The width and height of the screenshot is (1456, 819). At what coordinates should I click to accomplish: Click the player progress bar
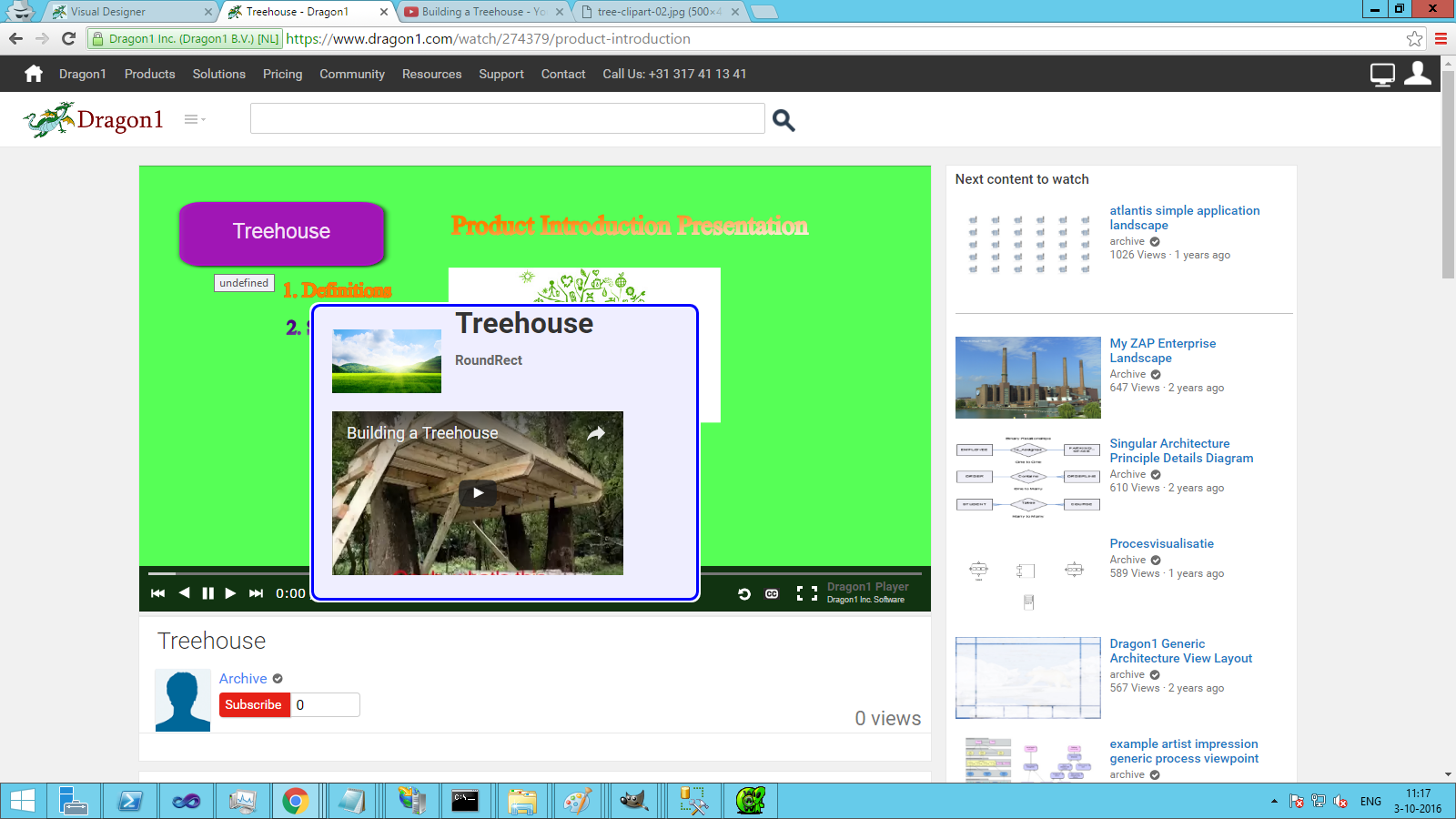(x=535, y=573)
